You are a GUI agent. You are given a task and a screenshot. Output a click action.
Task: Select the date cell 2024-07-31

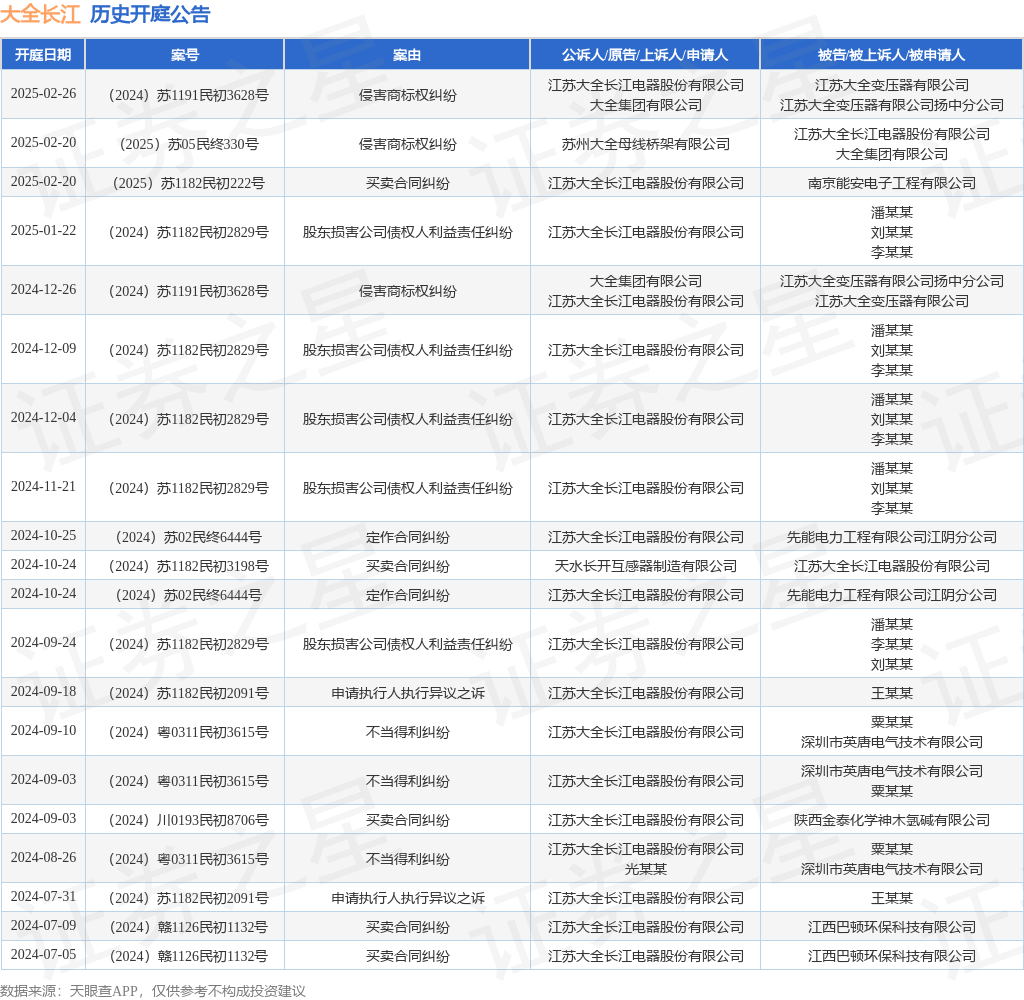point(43,897)
